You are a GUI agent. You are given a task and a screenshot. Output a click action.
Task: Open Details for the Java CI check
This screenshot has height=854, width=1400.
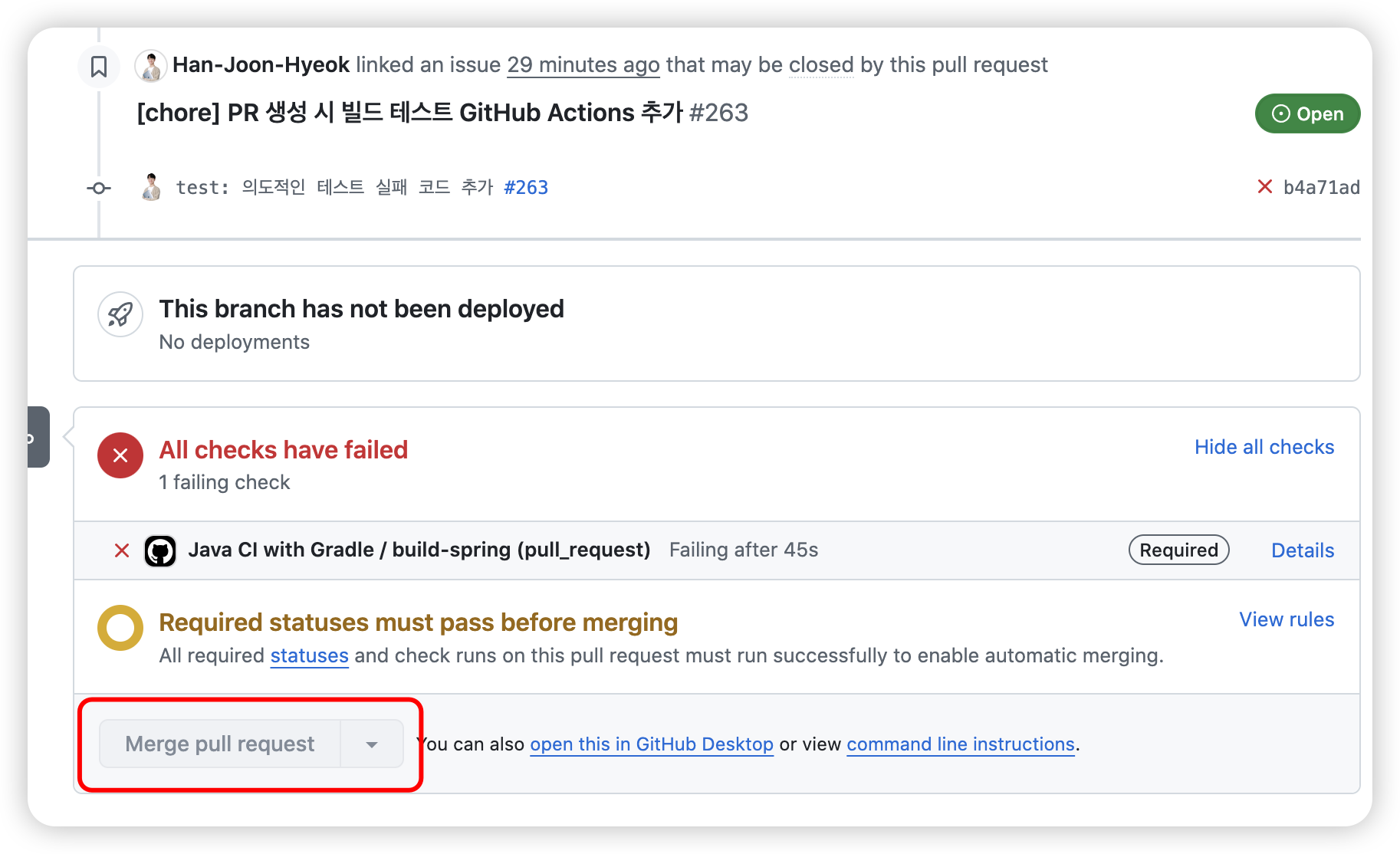point(1303,550)
